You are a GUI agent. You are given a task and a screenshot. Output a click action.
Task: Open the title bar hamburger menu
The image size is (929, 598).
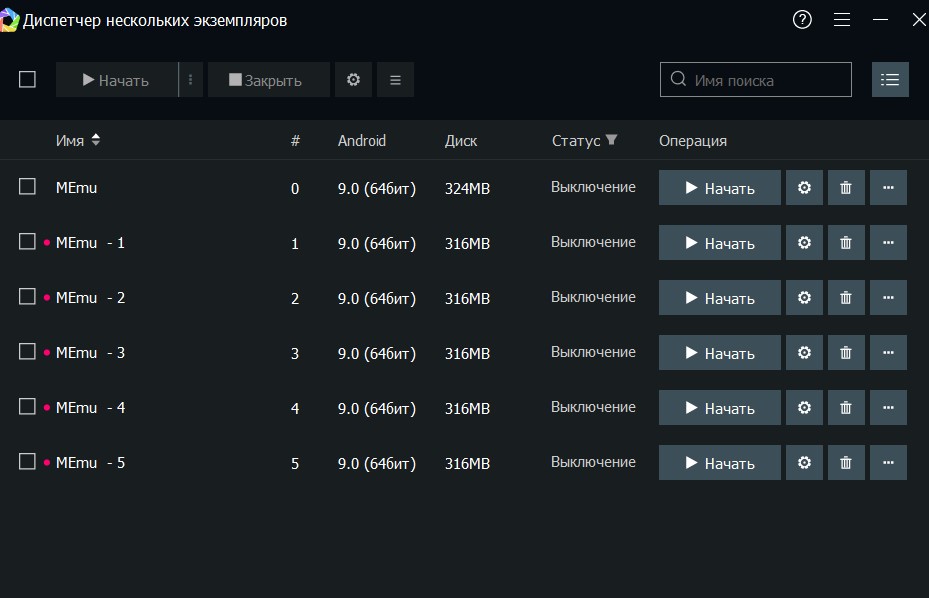842,20
